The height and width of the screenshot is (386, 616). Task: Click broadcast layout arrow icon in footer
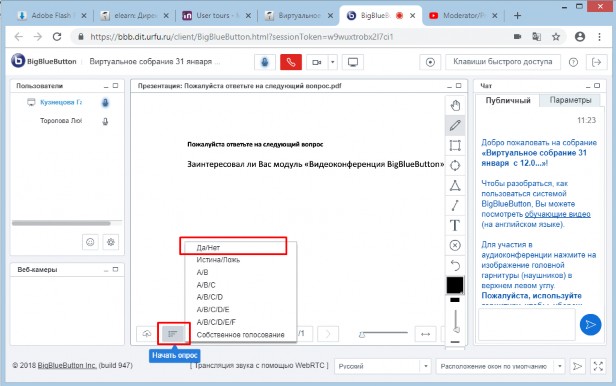[x=577, y=366]
